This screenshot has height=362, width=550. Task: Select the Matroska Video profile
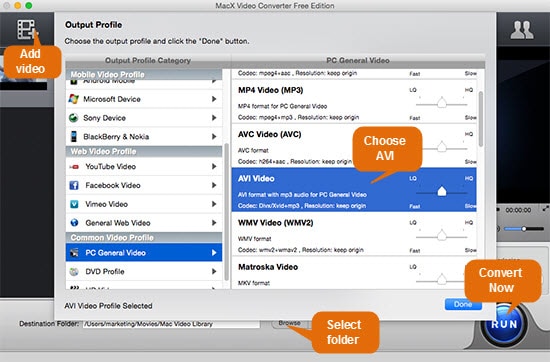[354, 273]
